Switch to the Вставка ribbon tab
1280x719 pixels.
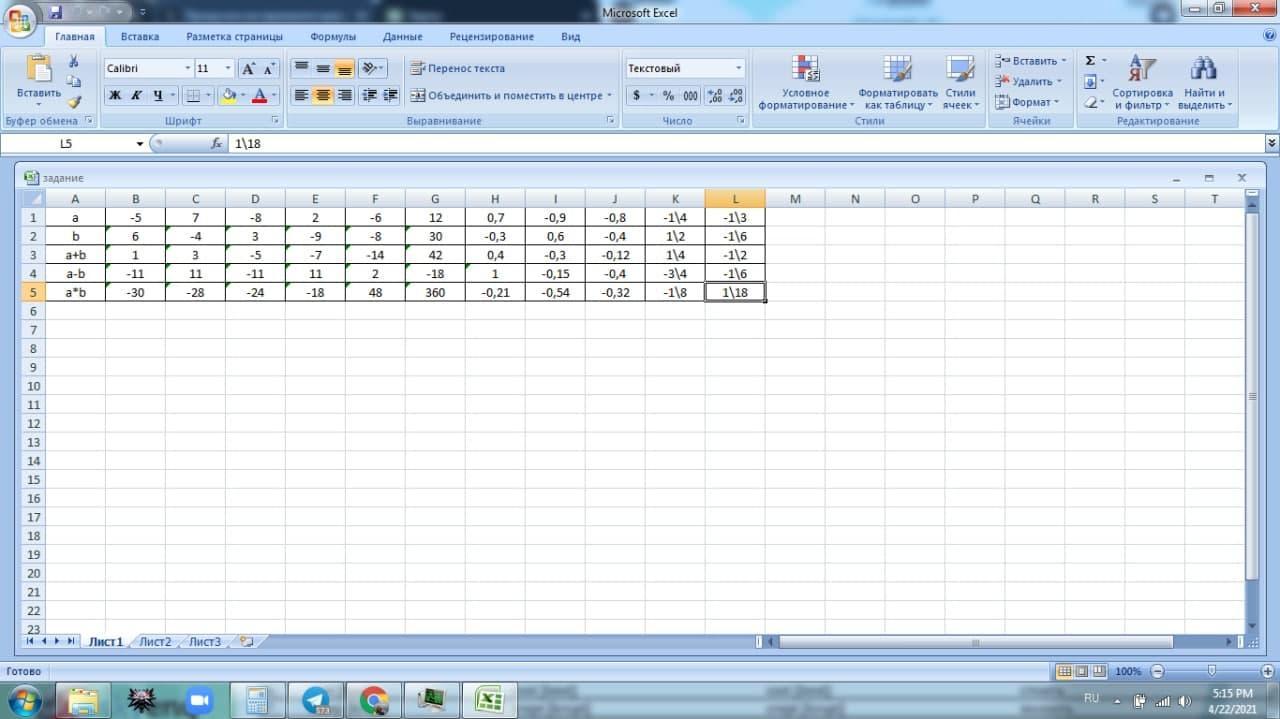(x=140, y=37)
